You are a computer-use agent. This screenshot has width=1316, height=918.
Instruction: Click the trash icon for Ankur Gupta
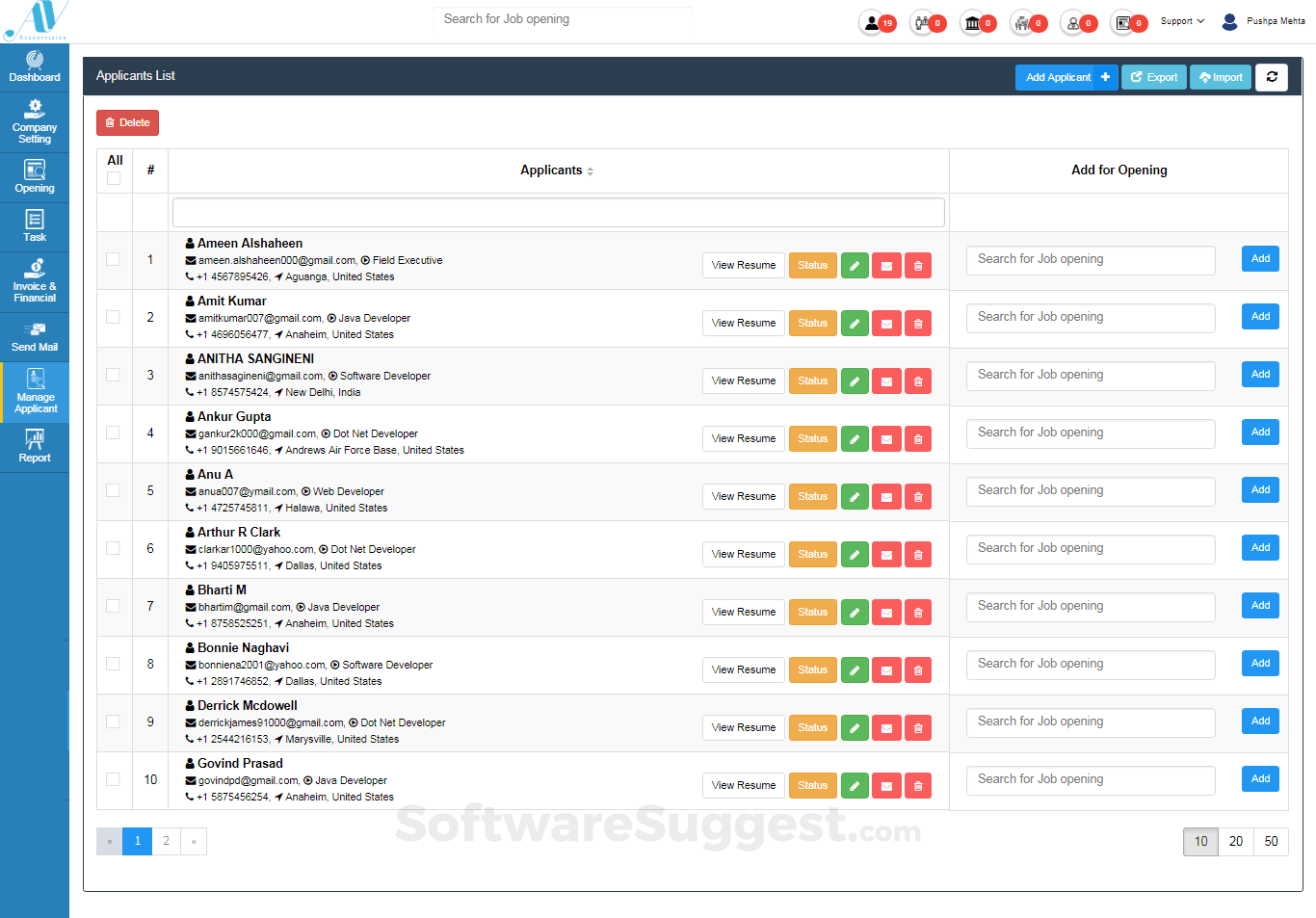click(918, 439)
